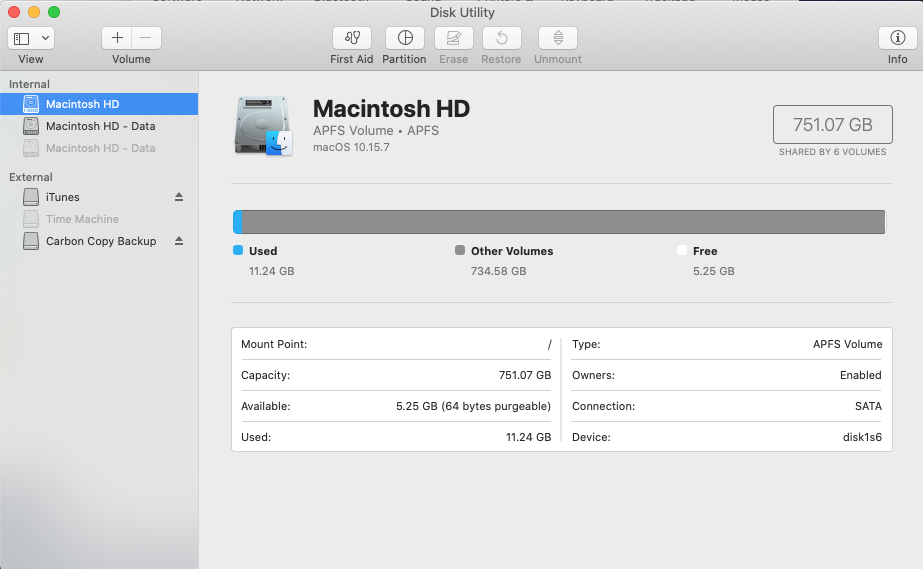
Task: Click the Restore arrow icon
Action: [502, 38]
